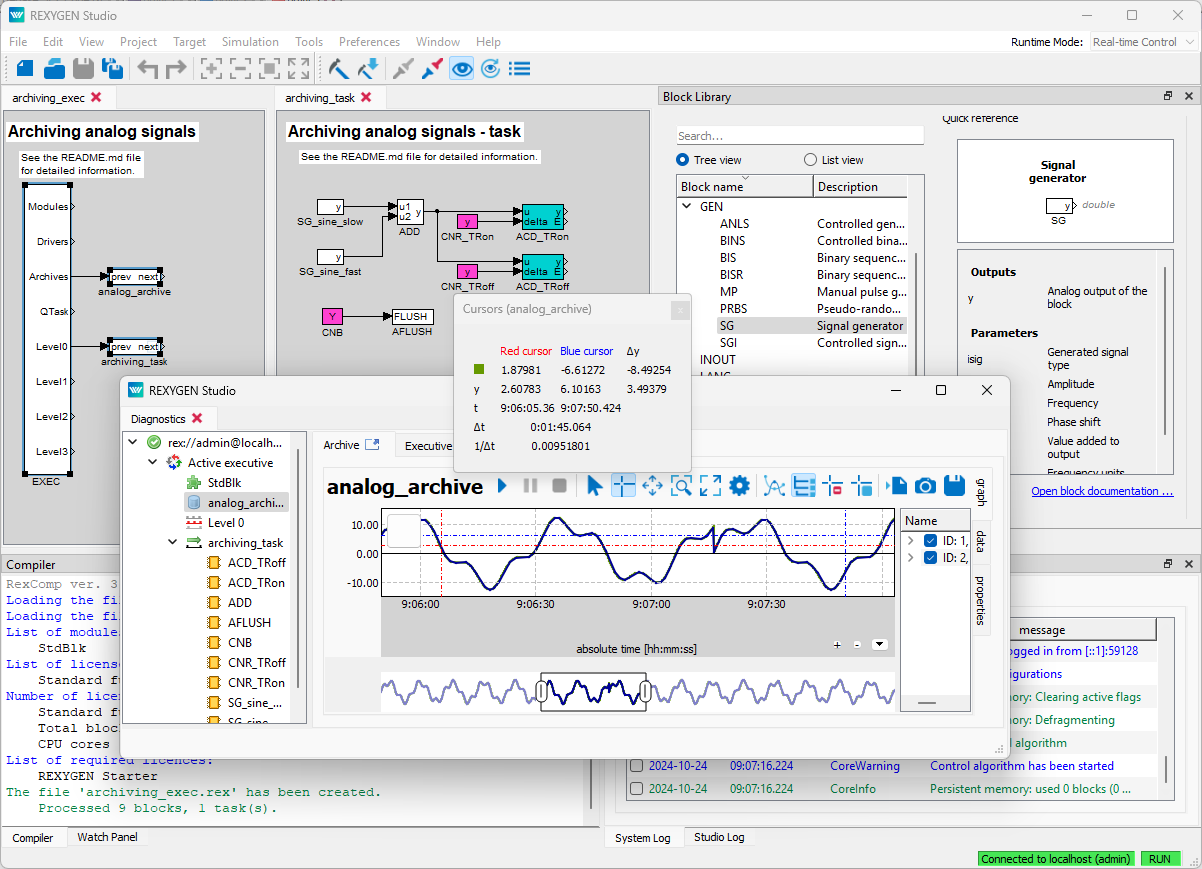The height and width of the screenshot is (869, 1202).
Task: Open trend settings with the gear icon
Action: (739, 486)
